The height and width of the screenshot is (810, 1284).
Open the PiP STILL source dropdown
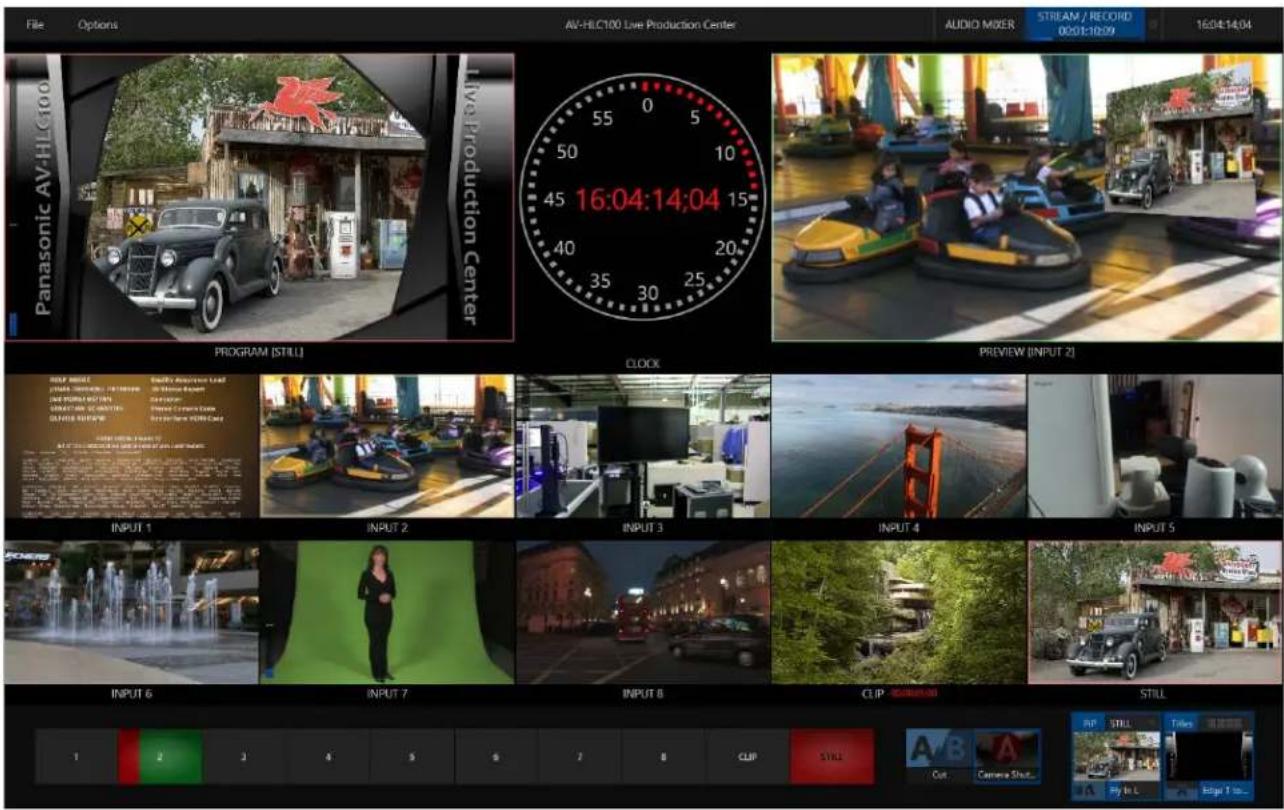1133,722
